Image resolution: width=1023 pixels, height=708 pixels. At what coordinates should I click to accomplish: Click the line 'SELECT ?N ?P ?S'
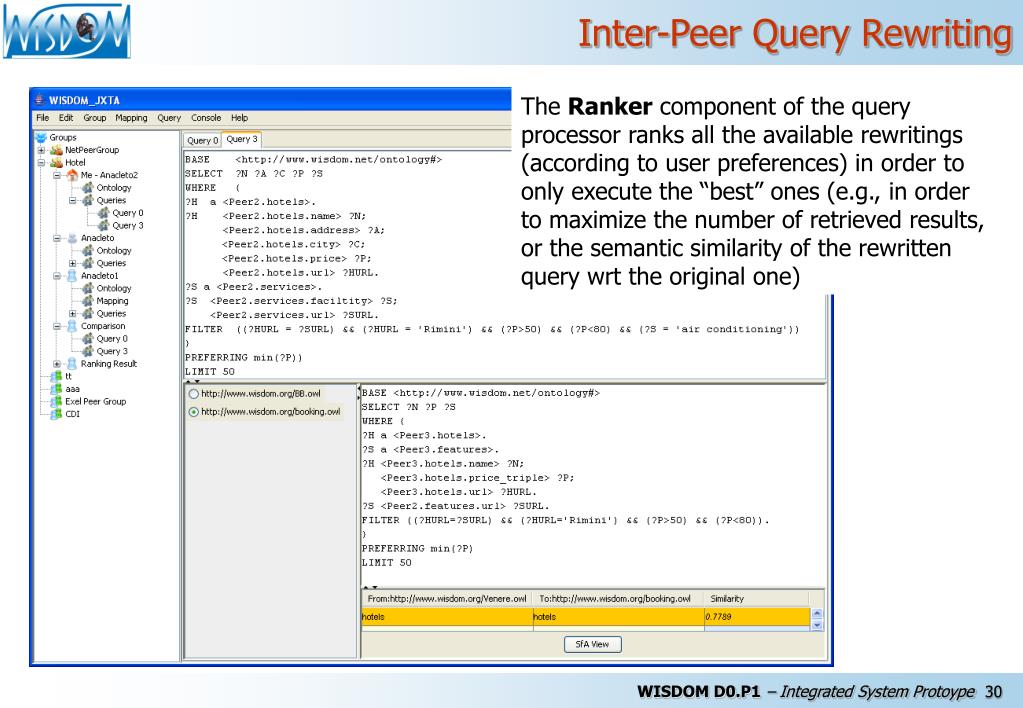(x=408, y=407)
